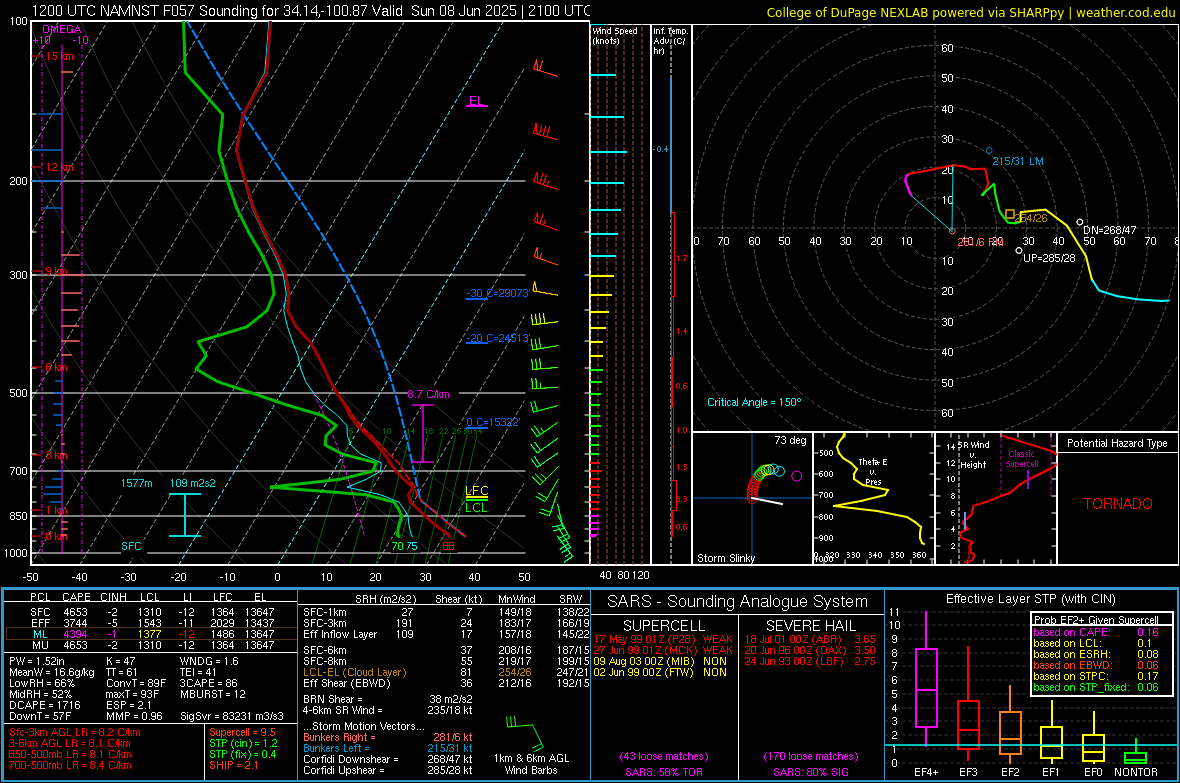1180x783 pixels.
Task: Click the Theta-E v. Pres label
Action: coord(872,471)
